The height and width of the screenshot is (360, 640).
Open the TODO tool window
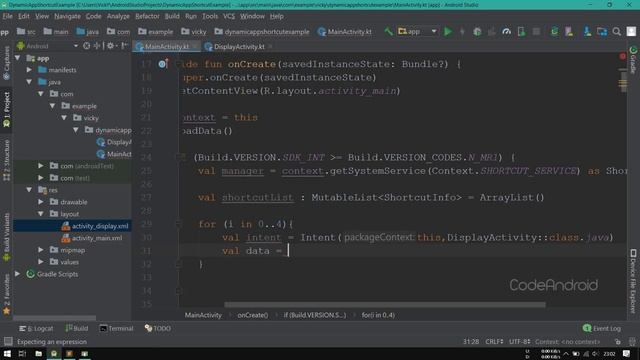[x=158, y=328]
